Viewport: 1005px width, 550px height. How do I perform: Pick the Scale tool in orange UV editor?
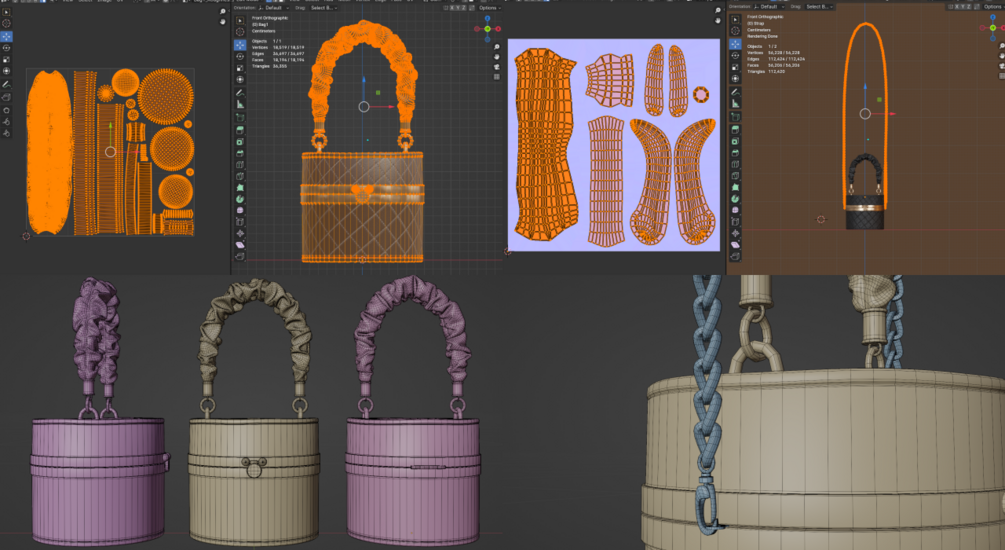click(6, 60)
